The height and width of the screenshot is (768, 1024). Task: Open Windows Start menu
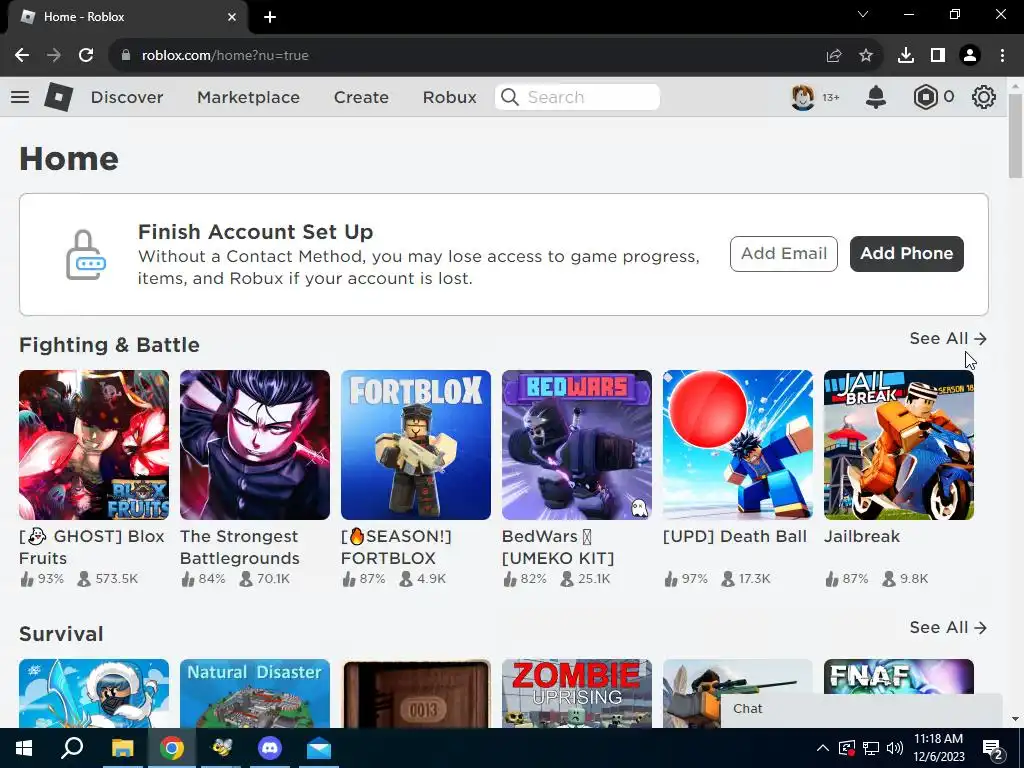(x=24, y=748)
